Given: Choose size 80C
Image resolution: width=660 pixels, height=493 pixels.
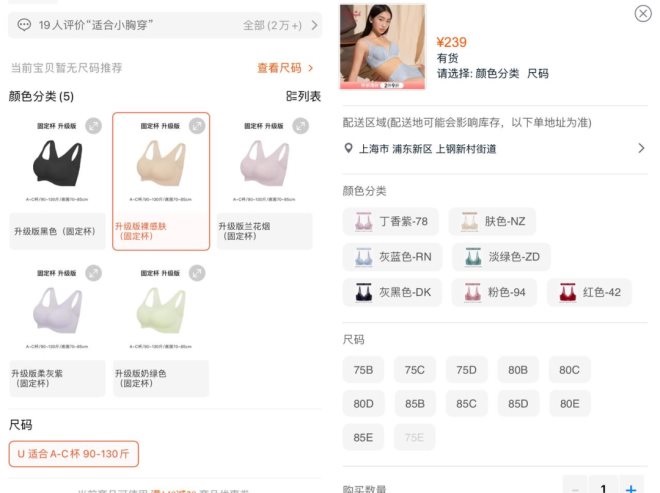Looking at the screenshot, I should [569, 370].
